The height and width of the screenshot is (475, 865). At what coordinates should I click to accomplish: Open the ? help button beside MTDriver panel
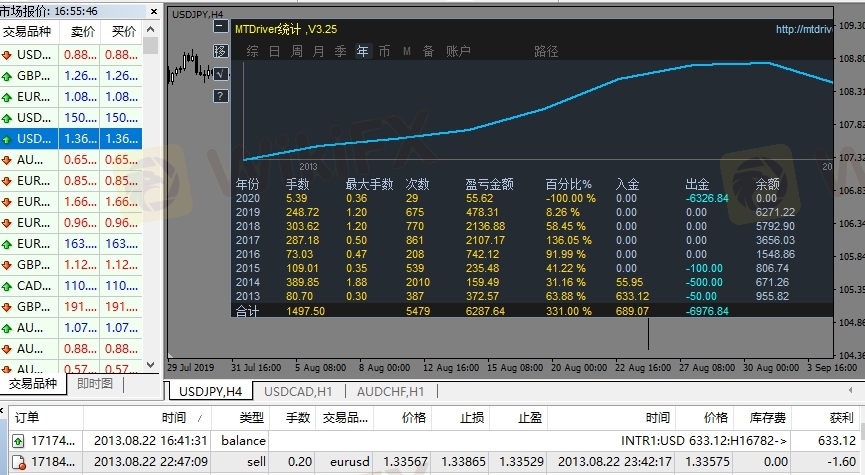pos(220,96)
